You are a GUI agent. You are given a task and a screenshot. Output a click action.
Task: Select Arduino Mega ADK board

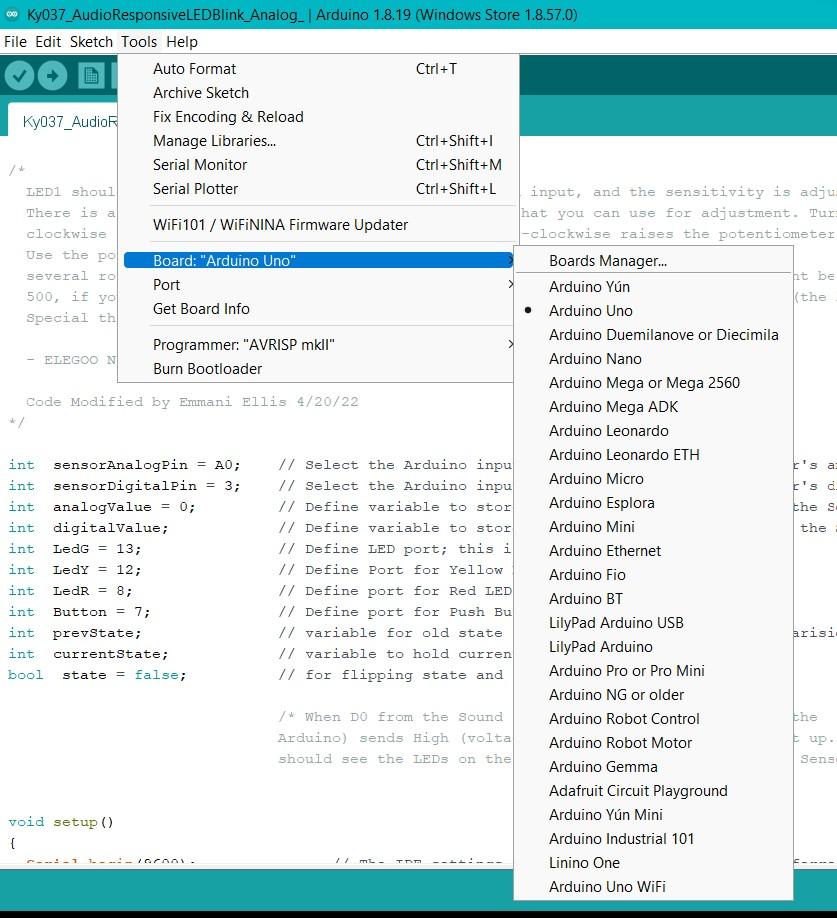coord(653,407)
